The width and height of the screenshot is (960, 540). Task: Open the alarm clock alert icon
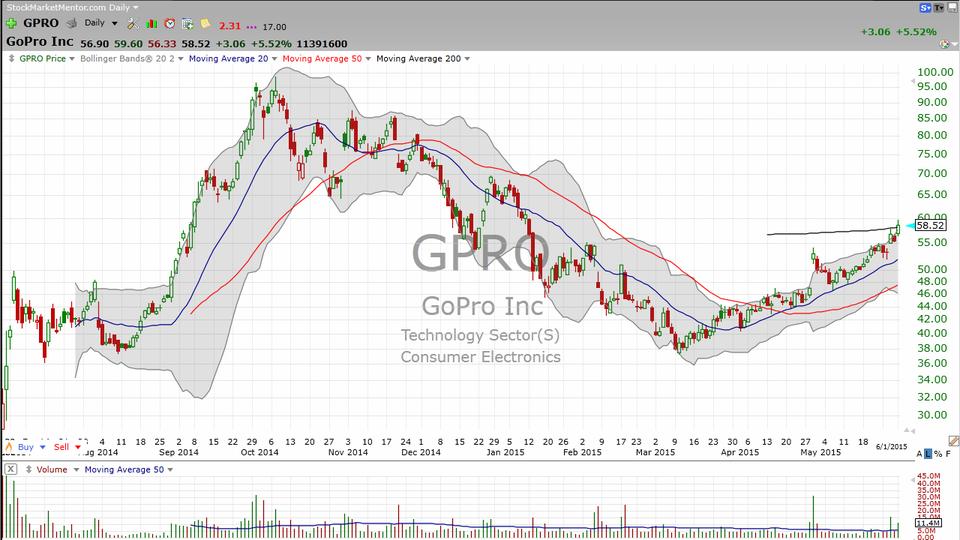point(170,24)
